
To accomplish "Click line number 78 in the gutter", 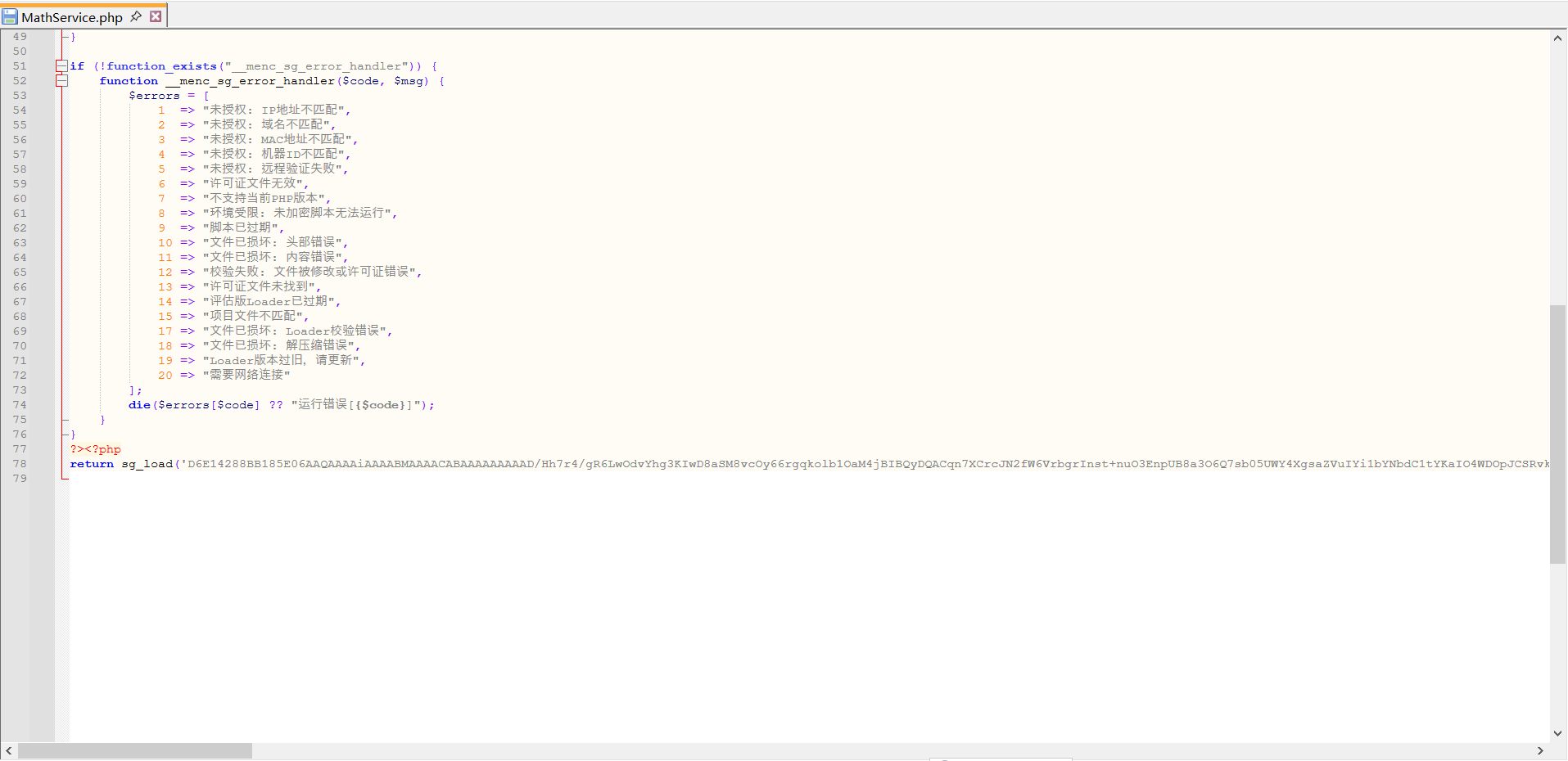I will (20, 464).
